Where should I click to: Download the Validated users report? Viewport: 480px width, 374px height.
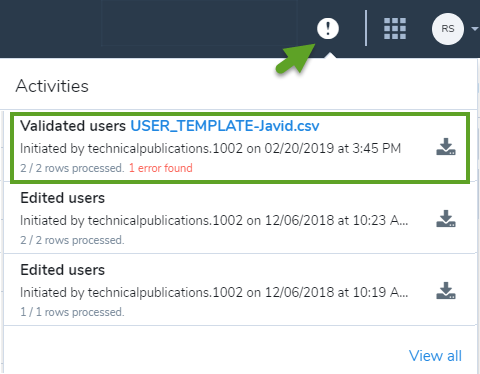[446, 147]
